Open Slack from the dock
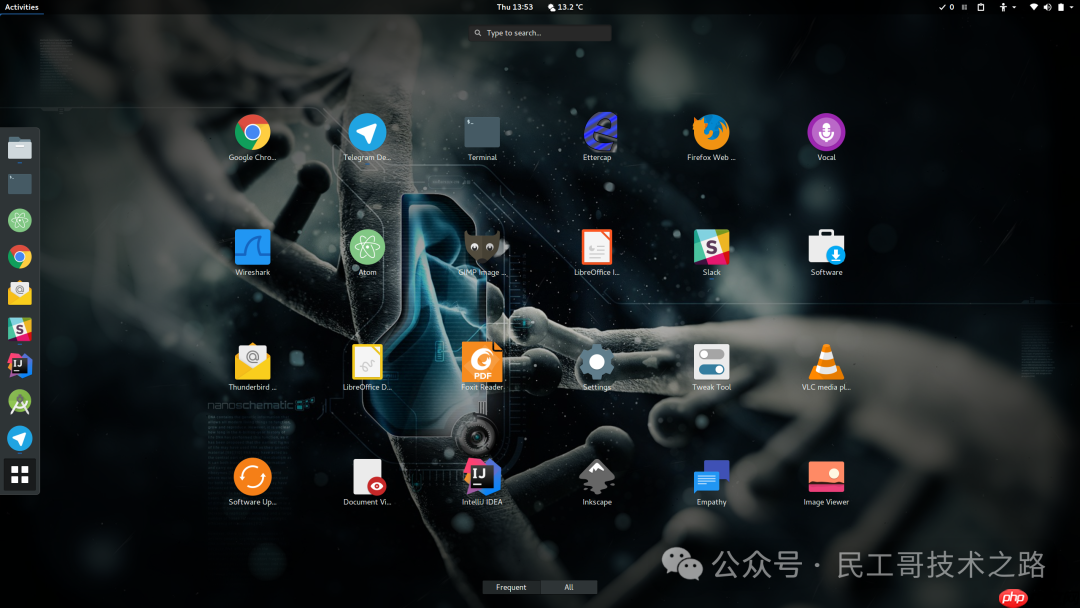 tap(20, 330)
